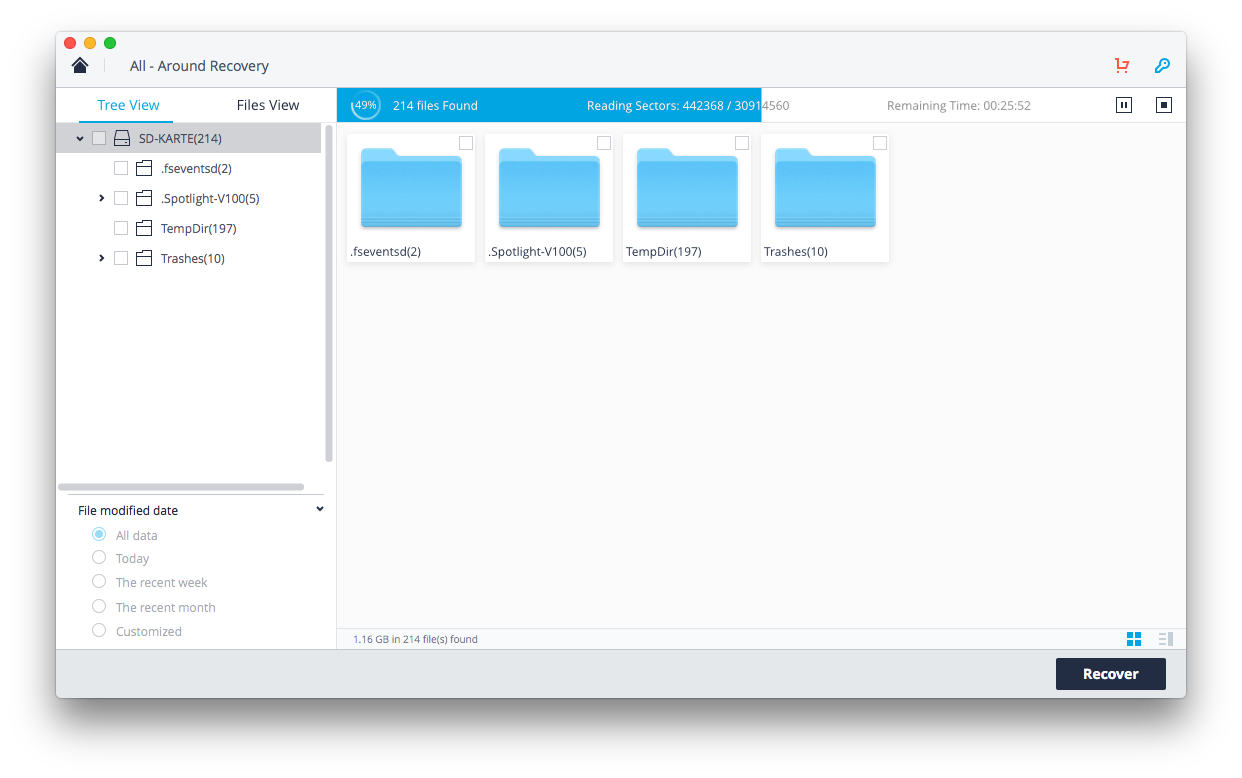Select the .Spotlight-V100(5) tree row label
The height and width of the screenshot is (778, 1242).
[x=210, y=198]
